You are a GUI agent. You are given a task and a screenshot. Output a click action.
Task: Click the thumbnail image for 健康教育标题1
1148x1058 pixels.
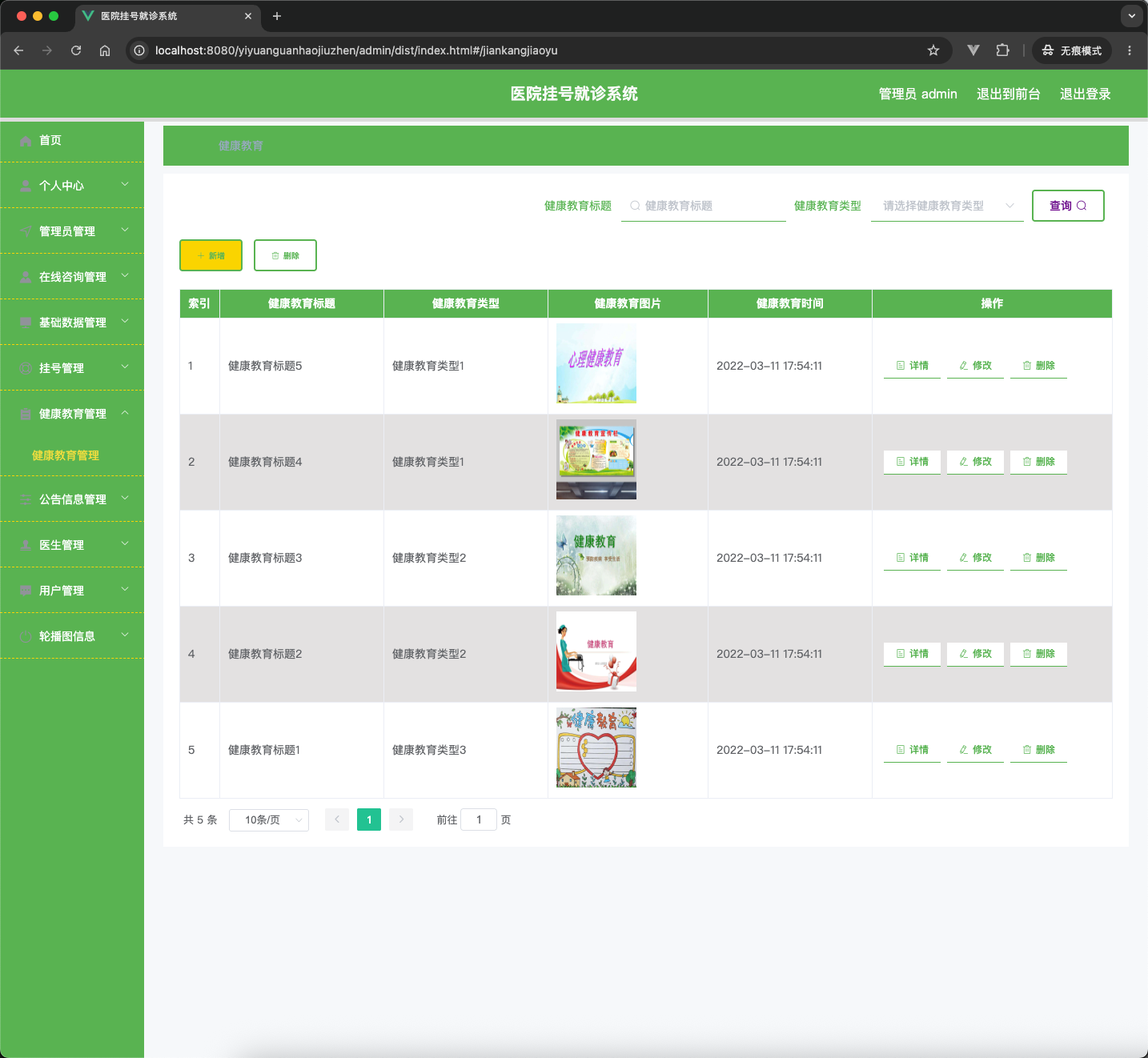point(596,747)
